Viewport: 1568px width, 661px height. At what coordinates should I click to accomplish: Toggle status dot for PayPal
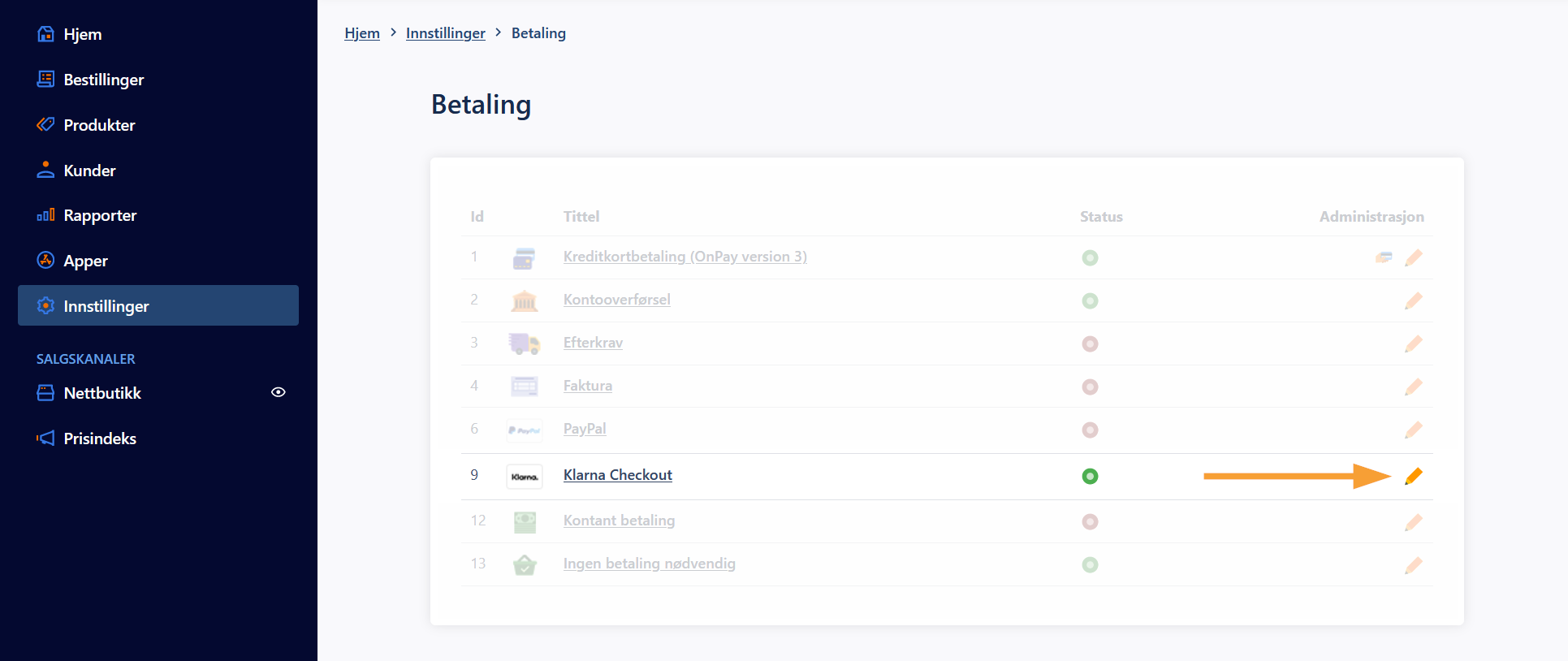click(1090, 430)
